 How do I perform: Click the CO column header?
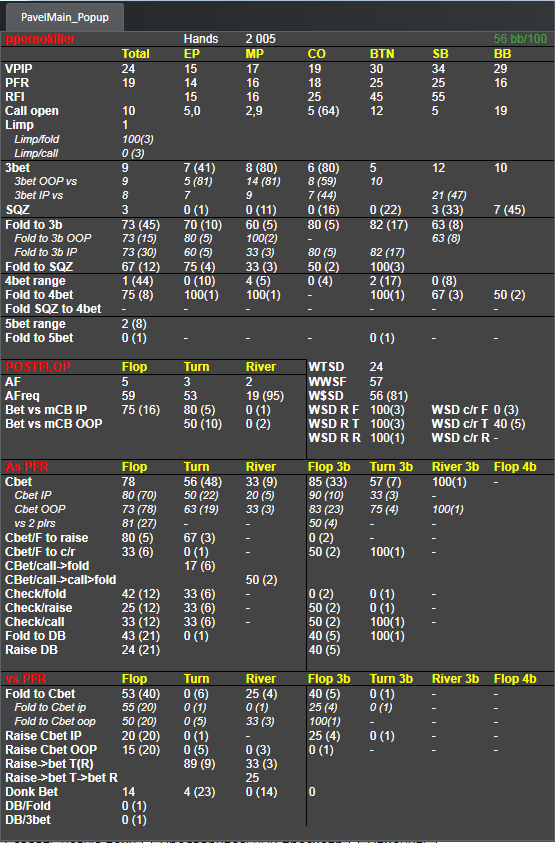point(317,54)
